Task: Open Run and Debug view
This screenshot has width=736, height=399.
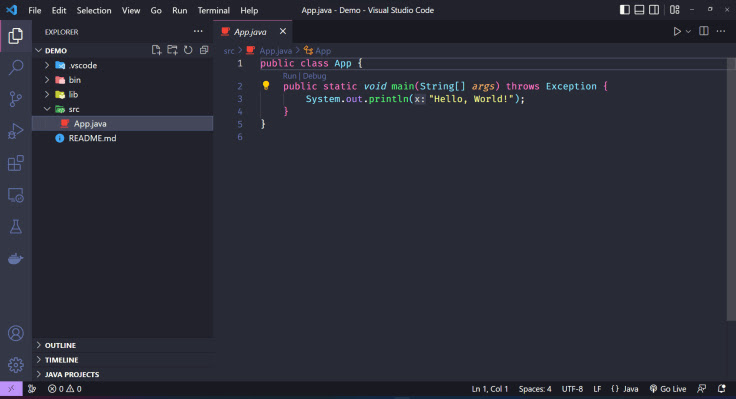Action: coord(15,131)
